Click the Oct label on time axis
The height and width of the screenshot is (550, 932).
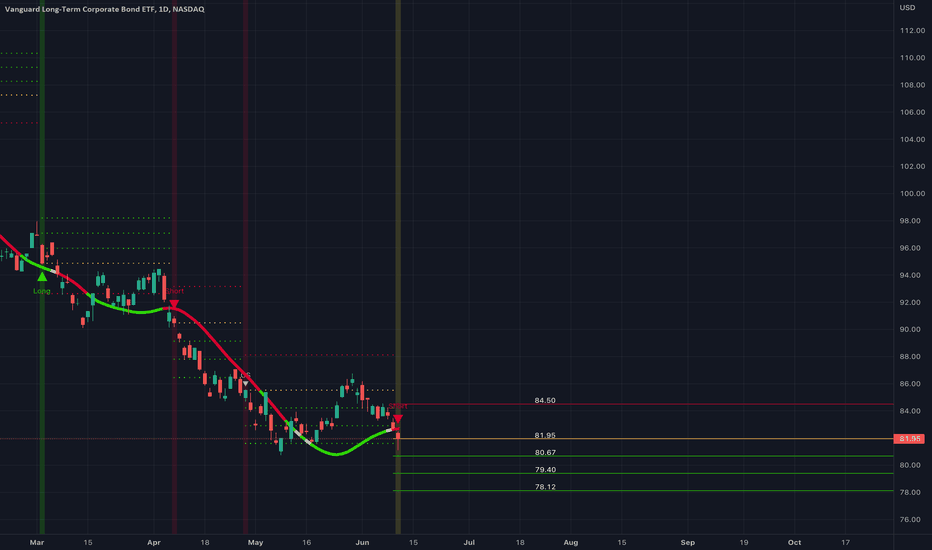pos(794,542)
